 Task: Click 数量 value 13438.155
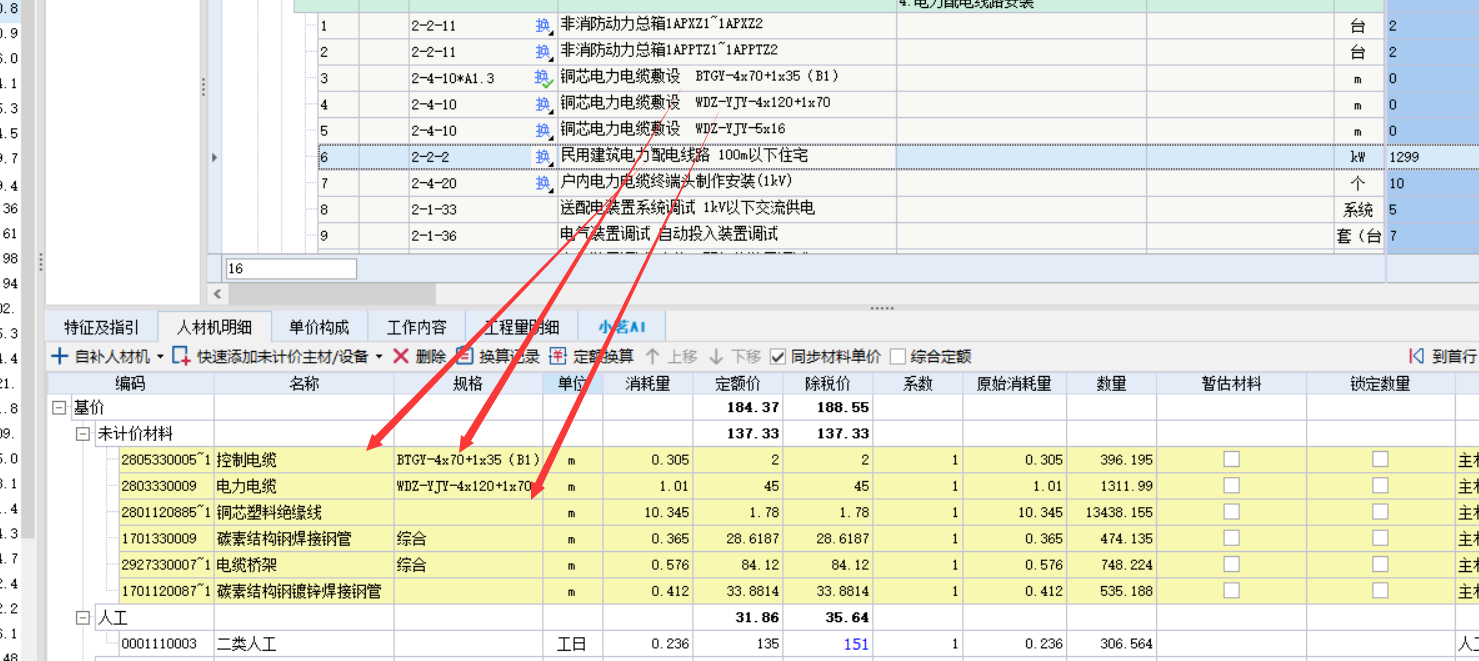point(1118,512)
